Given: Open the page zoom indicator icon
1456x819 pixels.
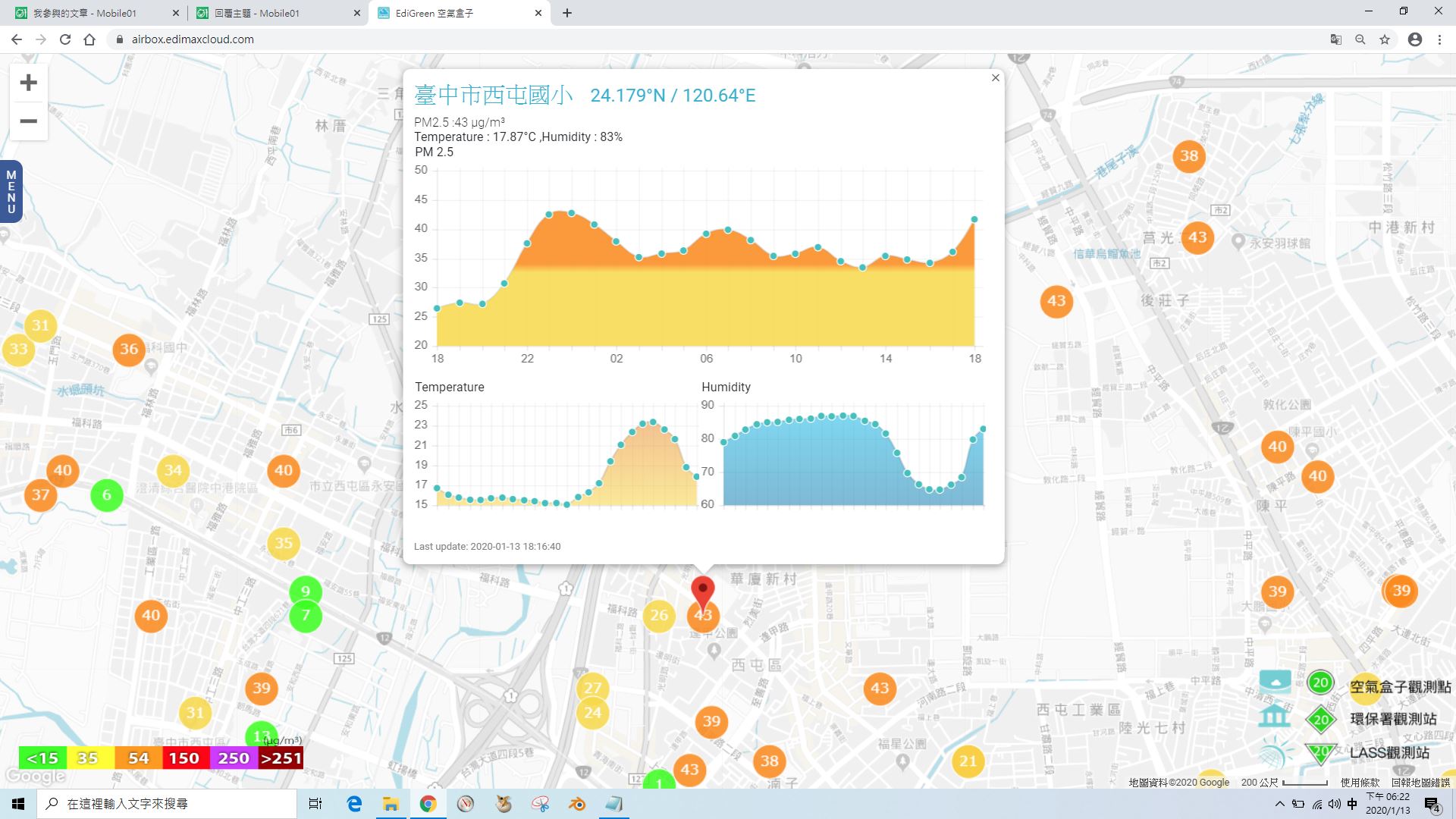Looking at the screenshot, I should point(1360,39).
